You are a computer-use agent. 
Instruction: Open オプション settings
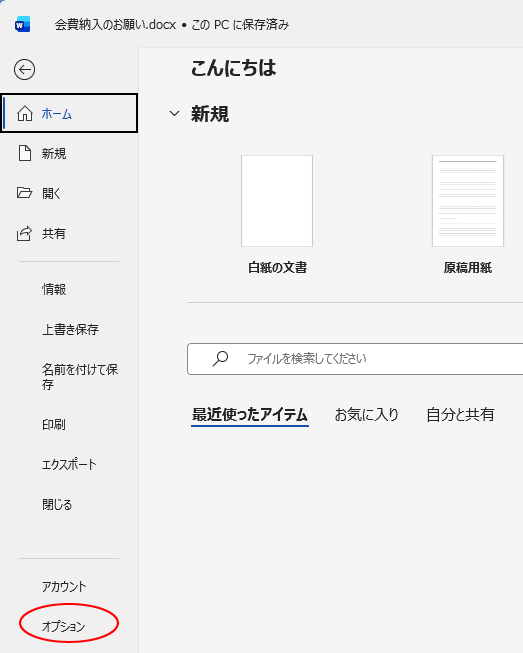click(x=63, y=626)
